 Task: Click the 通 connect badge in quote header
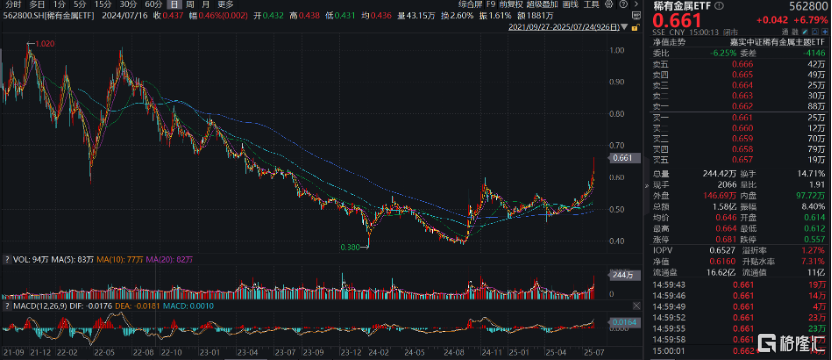785,32
